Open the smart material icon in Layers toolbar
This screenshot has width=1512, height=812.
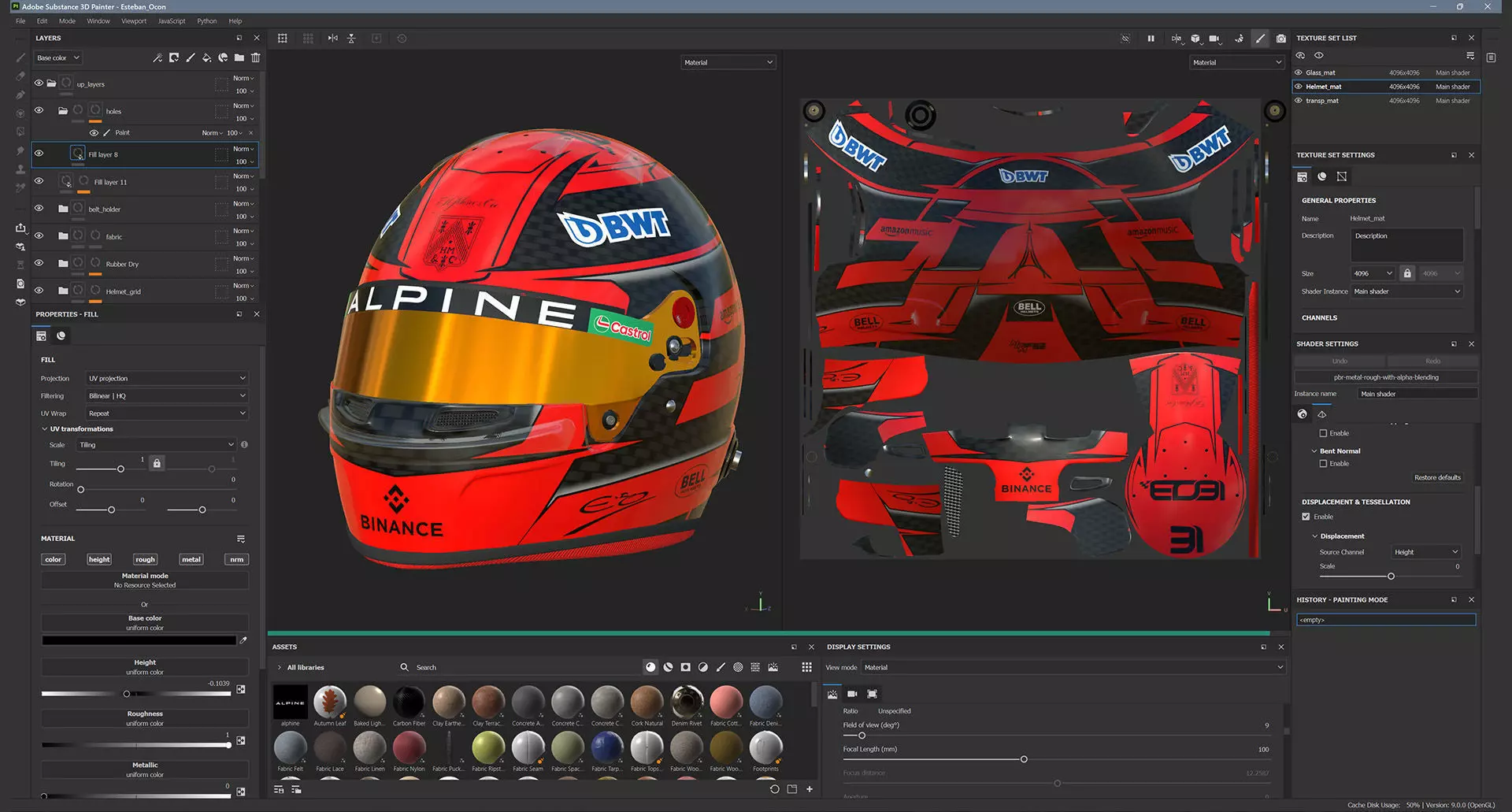click(223, 57)
